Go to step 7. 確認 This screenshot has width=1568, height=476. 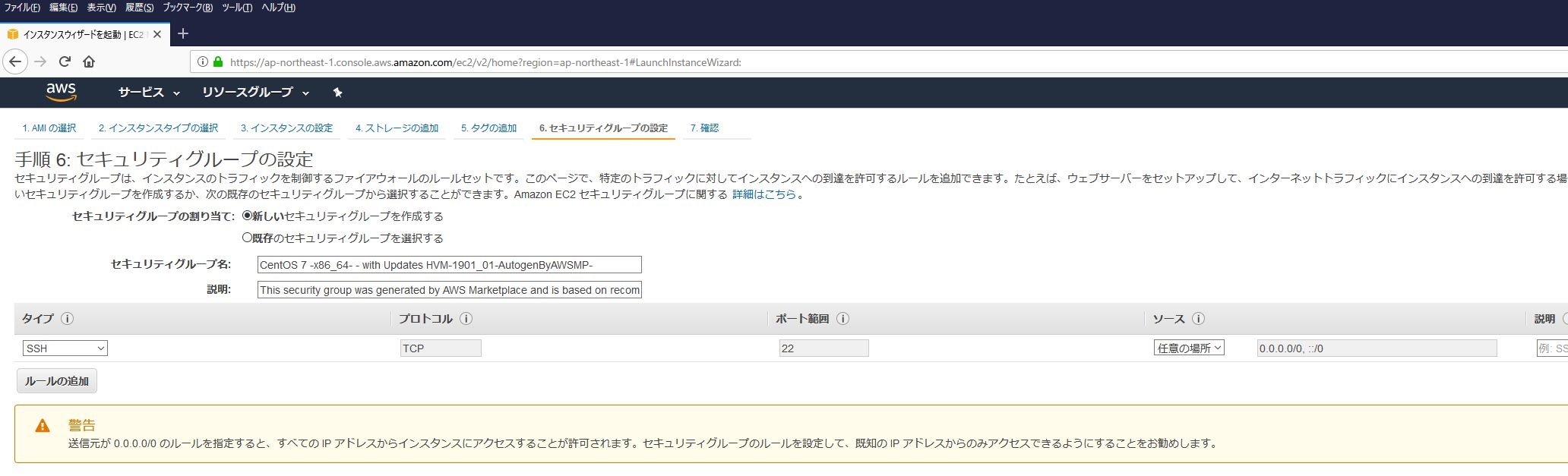coord(704,128)
